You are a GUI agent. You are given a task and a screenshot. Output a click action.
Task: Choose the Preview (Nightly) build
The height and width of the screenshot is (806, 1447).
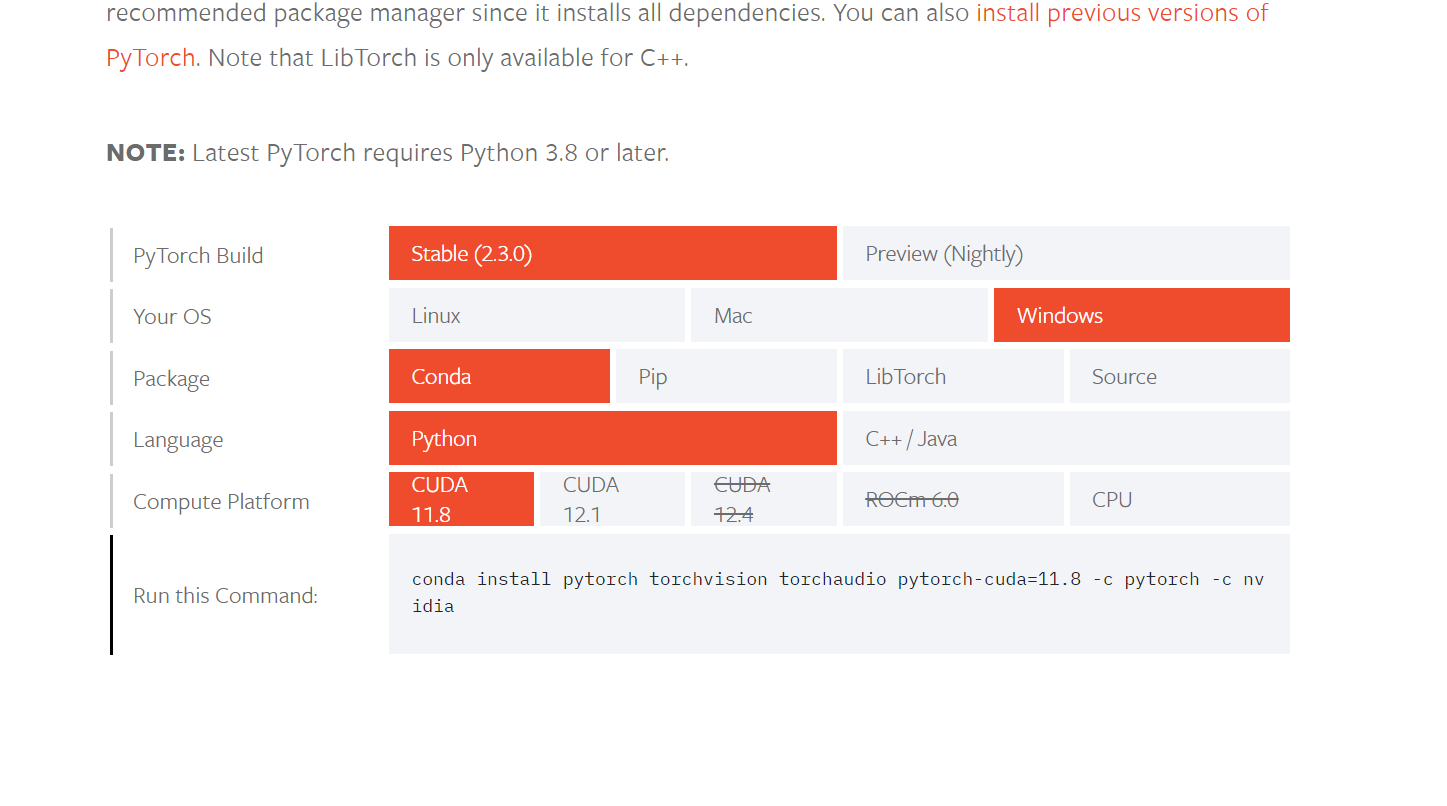1066,253
